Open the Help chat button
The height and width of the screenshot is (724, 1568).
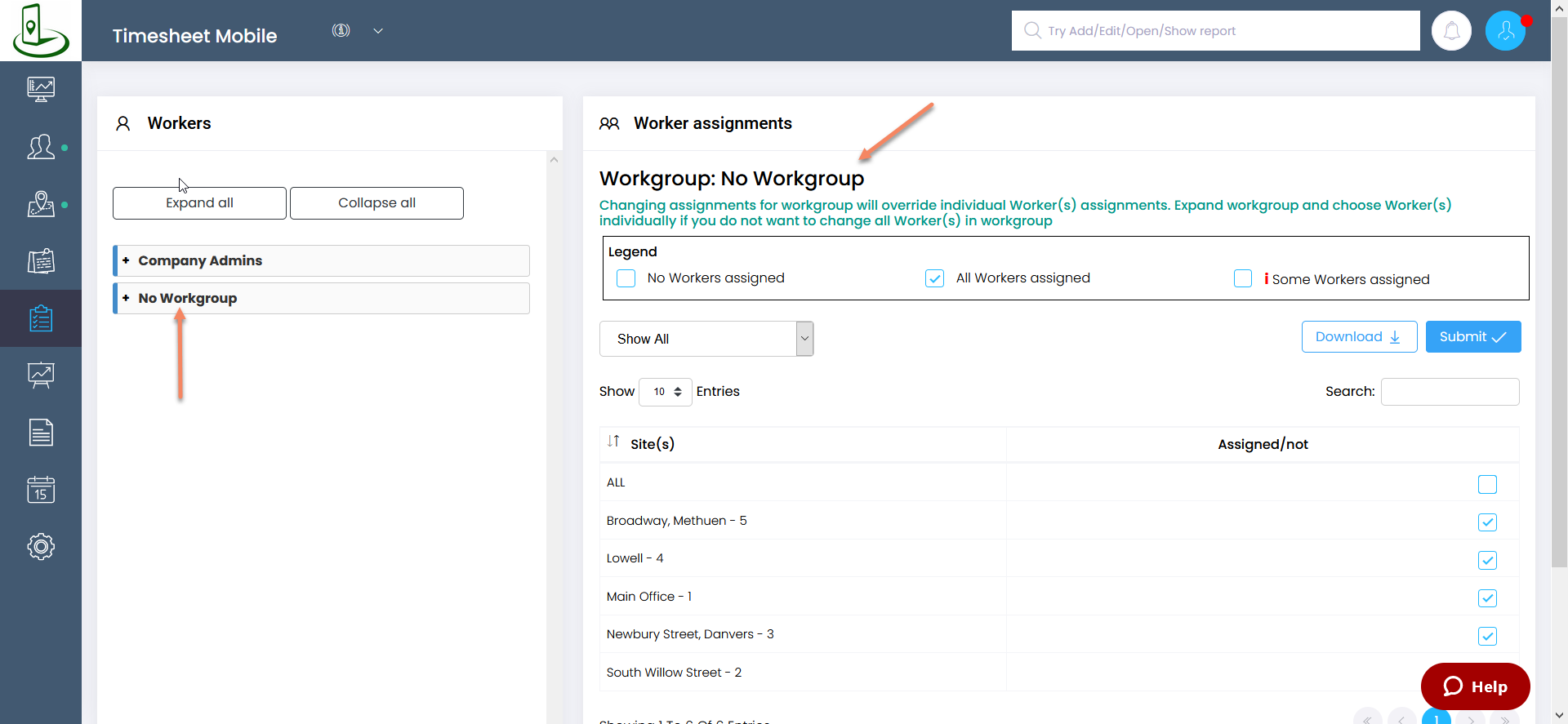(x=1475, y=686)
